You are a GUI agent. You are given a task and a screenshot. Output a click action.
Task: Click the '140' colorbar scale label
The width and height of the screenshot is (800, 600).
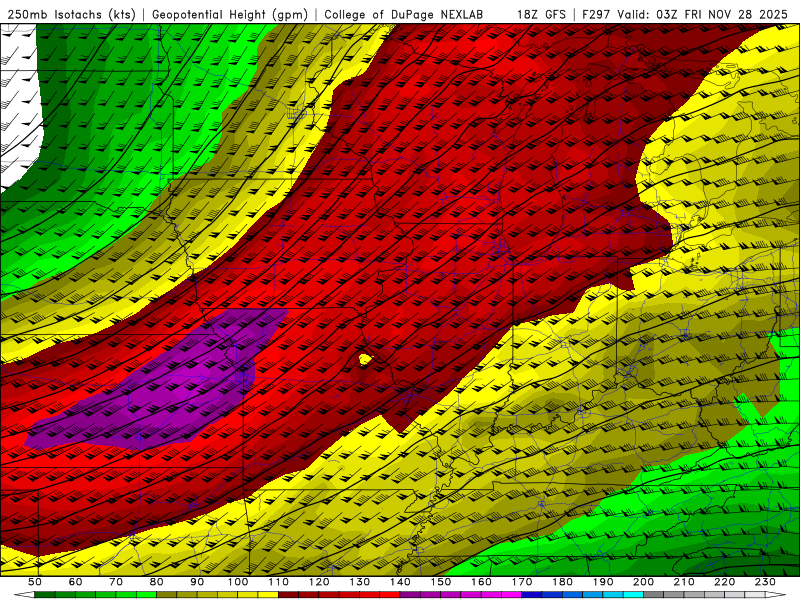tap(400, 582)
